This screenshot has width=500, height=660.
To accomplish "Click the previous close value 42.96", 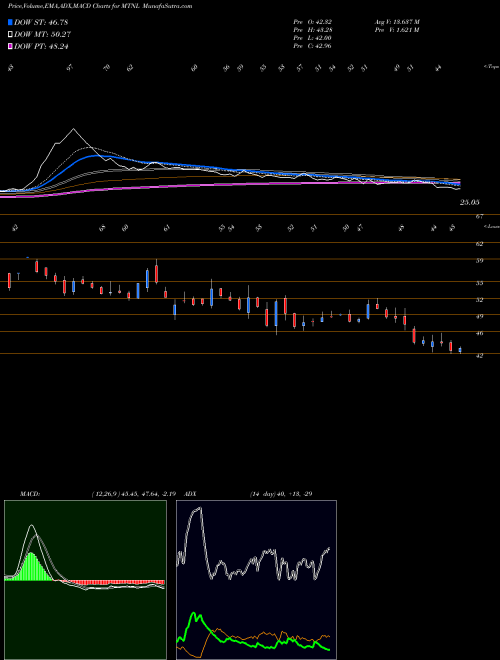I will [323, 46].
